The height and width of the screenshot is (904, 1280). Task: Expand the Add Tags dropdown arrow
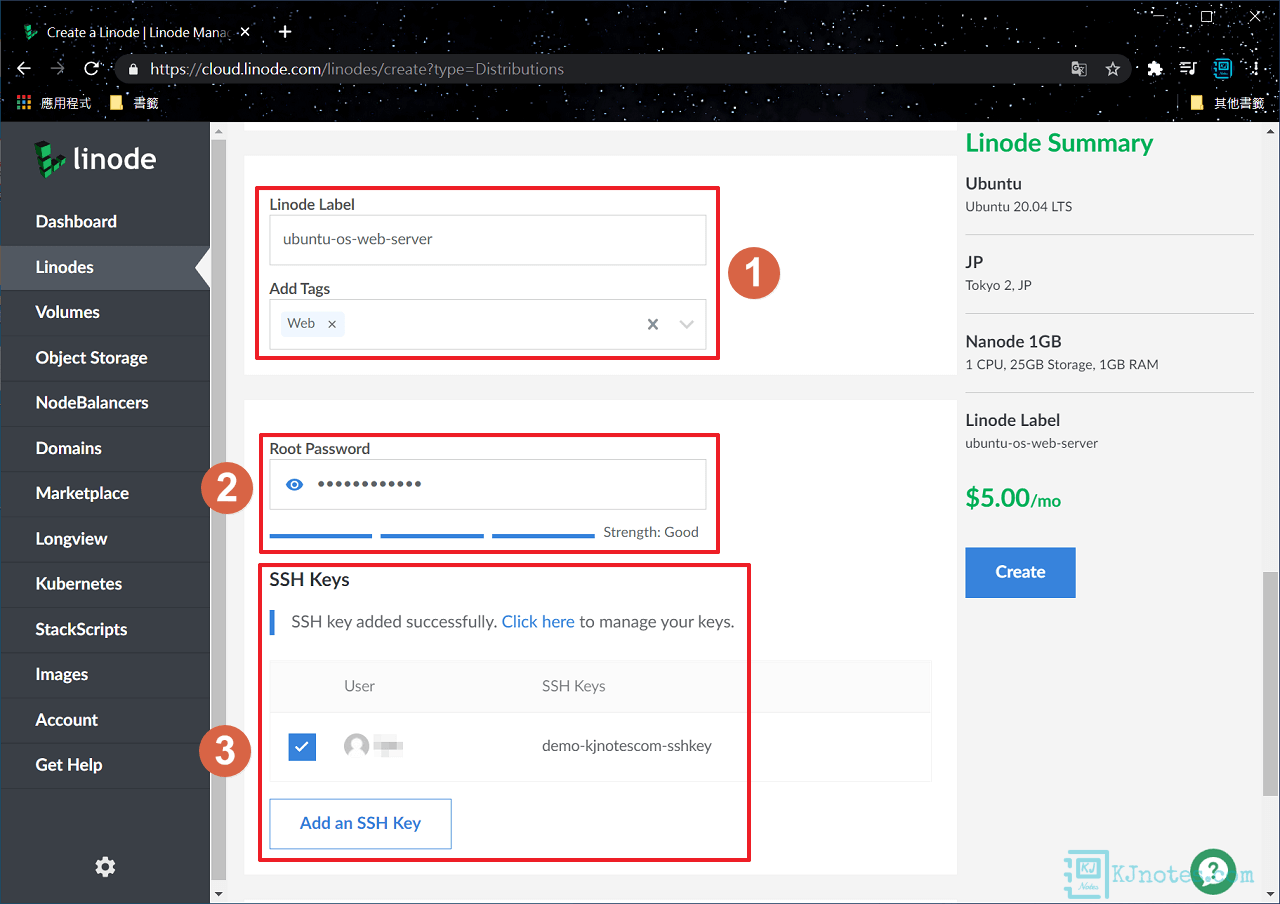(687, 324)
